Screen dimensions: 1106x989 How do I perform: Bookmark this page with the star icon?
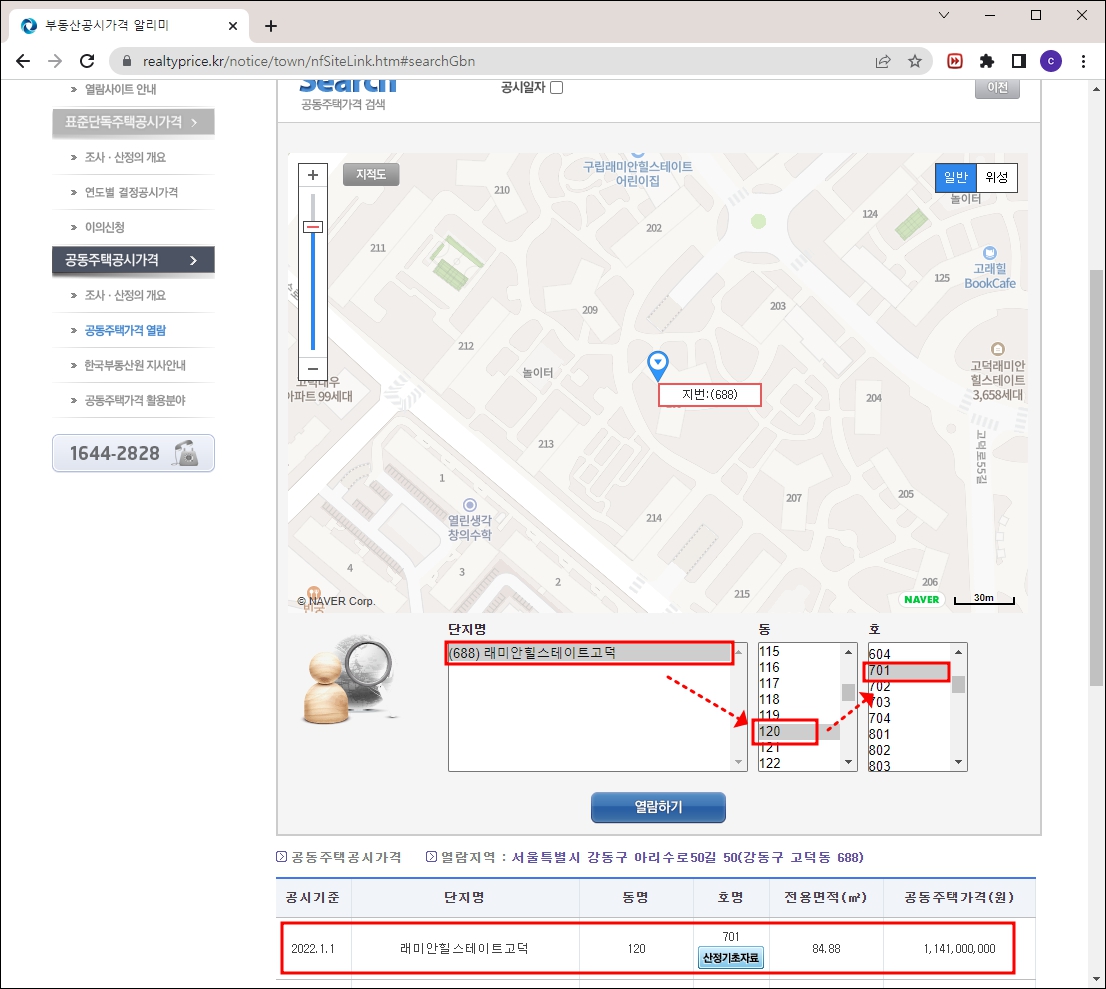(915, 61)
